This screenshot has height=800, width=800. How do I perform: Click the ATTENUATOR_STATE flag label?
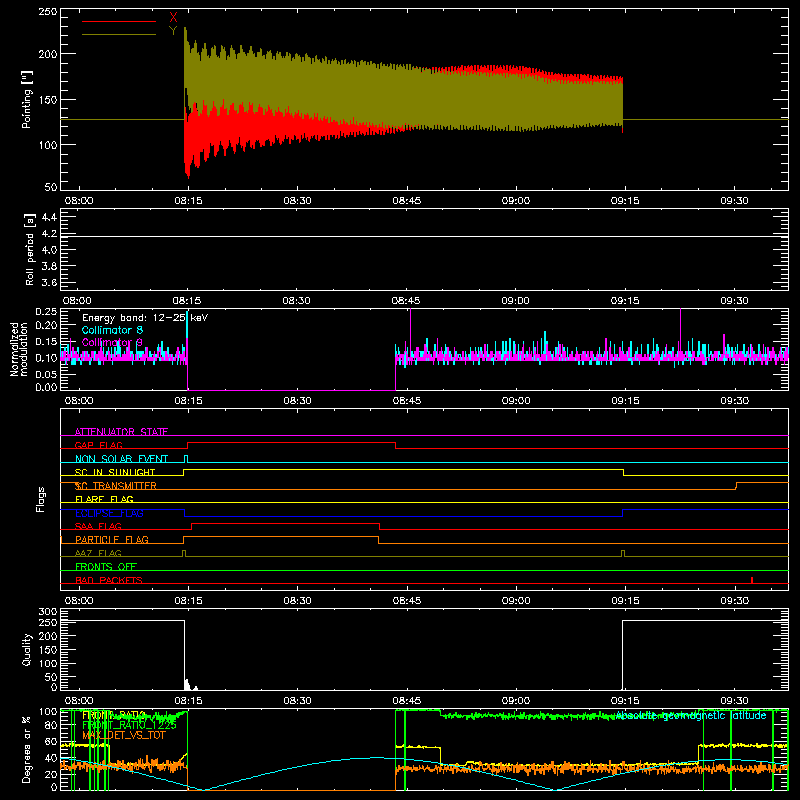click(121, 432)
